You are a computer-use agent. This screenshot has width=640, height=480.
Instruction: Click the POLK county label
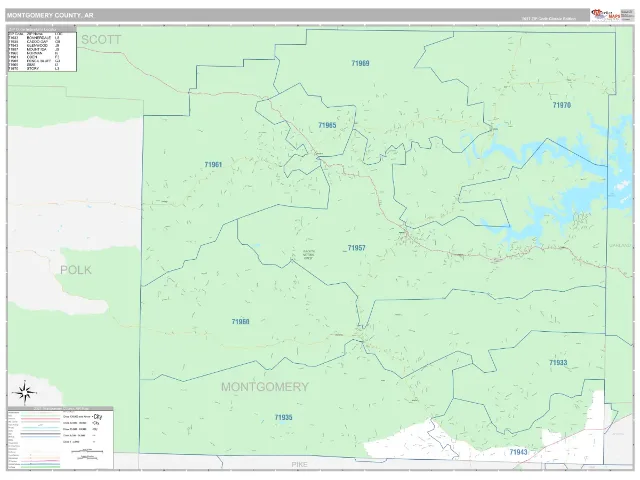(x=76, y=270)
